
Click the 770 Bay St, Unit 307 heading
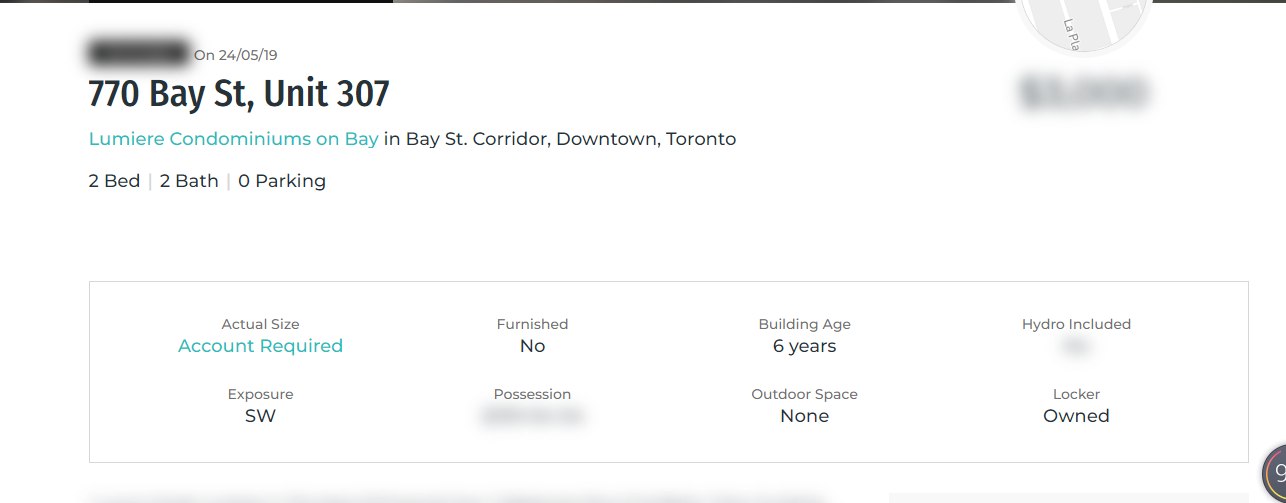(x=239, y=94)
